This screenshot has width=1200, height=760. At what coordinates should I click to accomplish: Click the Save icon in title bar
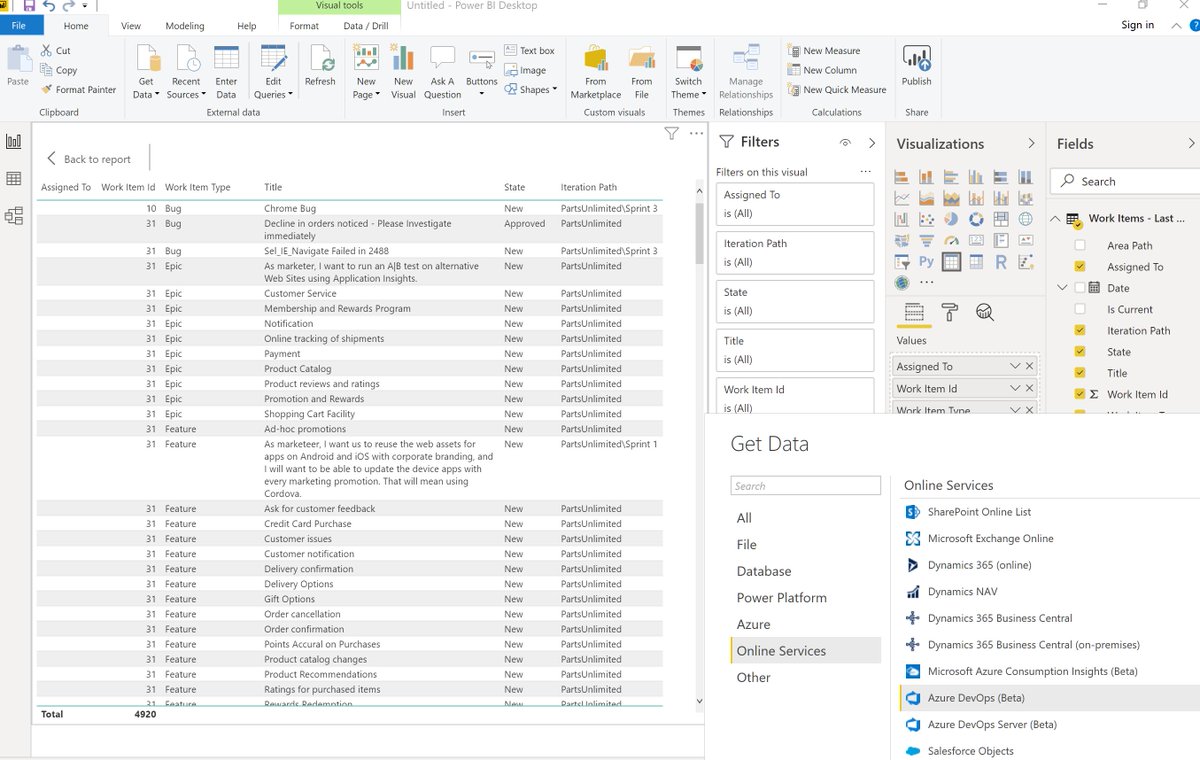point(29,6)
